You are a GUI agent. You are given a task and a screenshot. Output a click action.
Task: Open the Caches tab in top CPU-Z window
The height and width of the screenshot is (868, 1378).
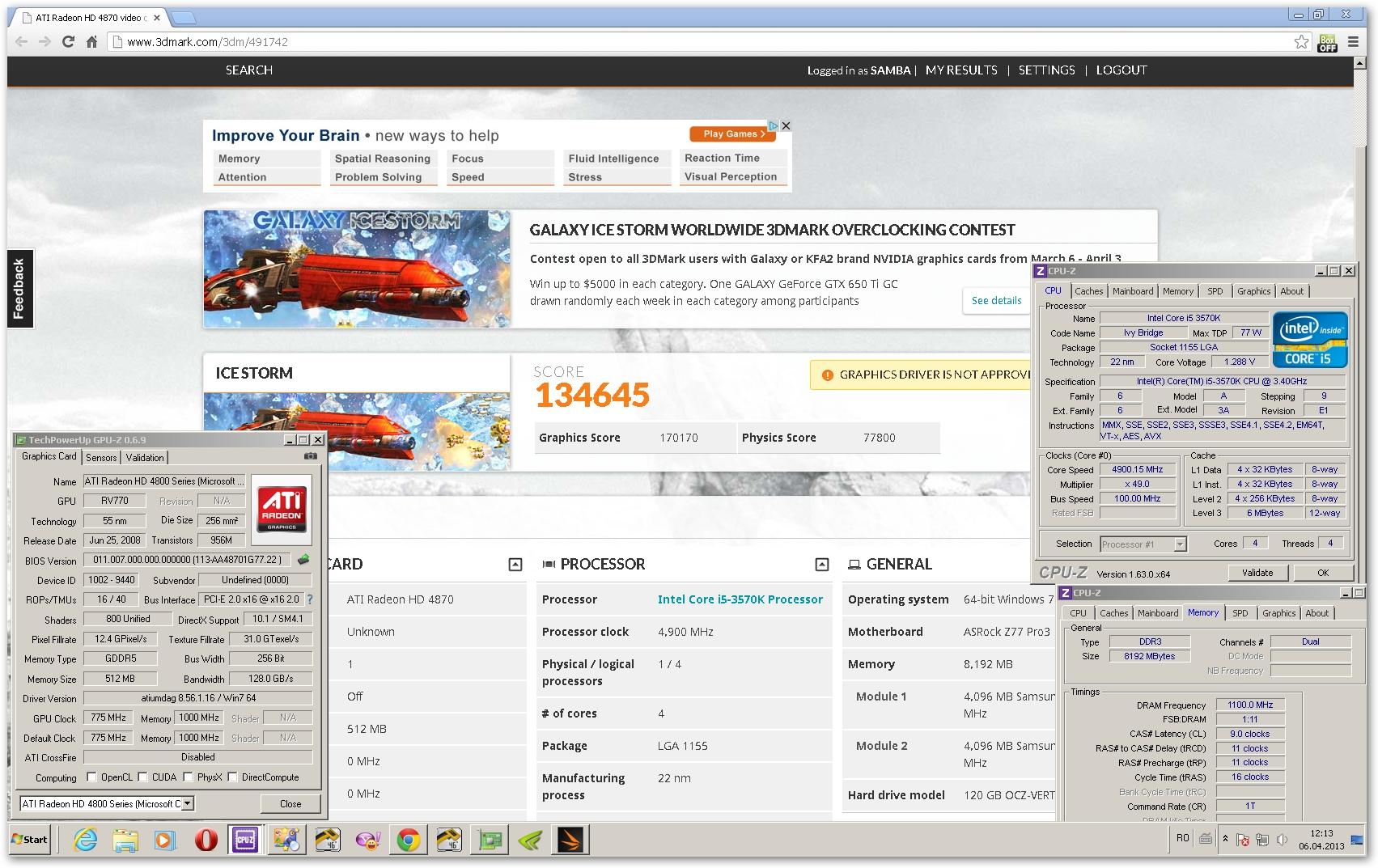tap(1088, 291)
